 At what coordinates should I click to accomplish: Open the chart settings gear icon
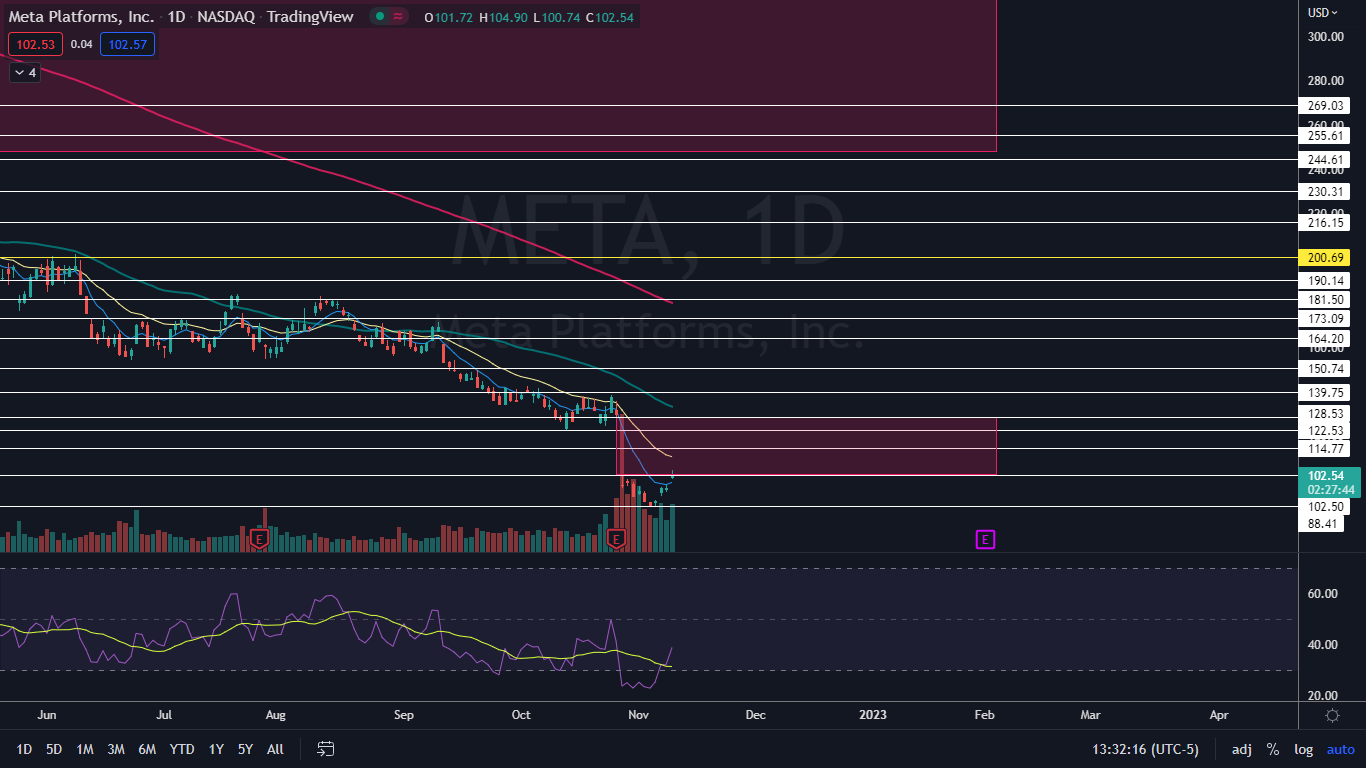(1332, 715)
